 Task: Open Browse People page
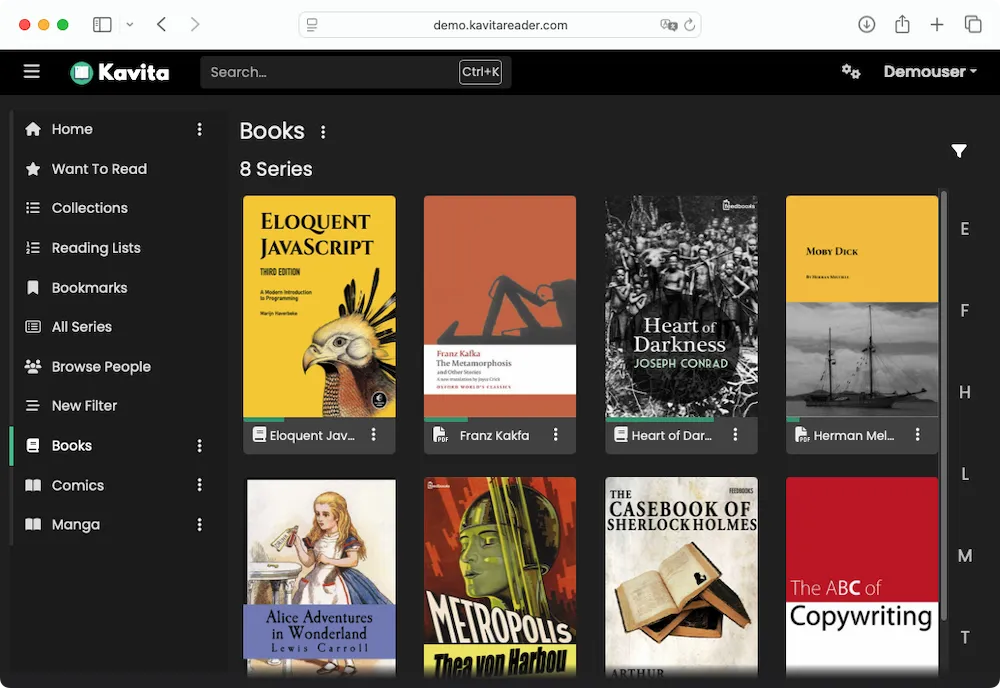(x=101, y=367)
